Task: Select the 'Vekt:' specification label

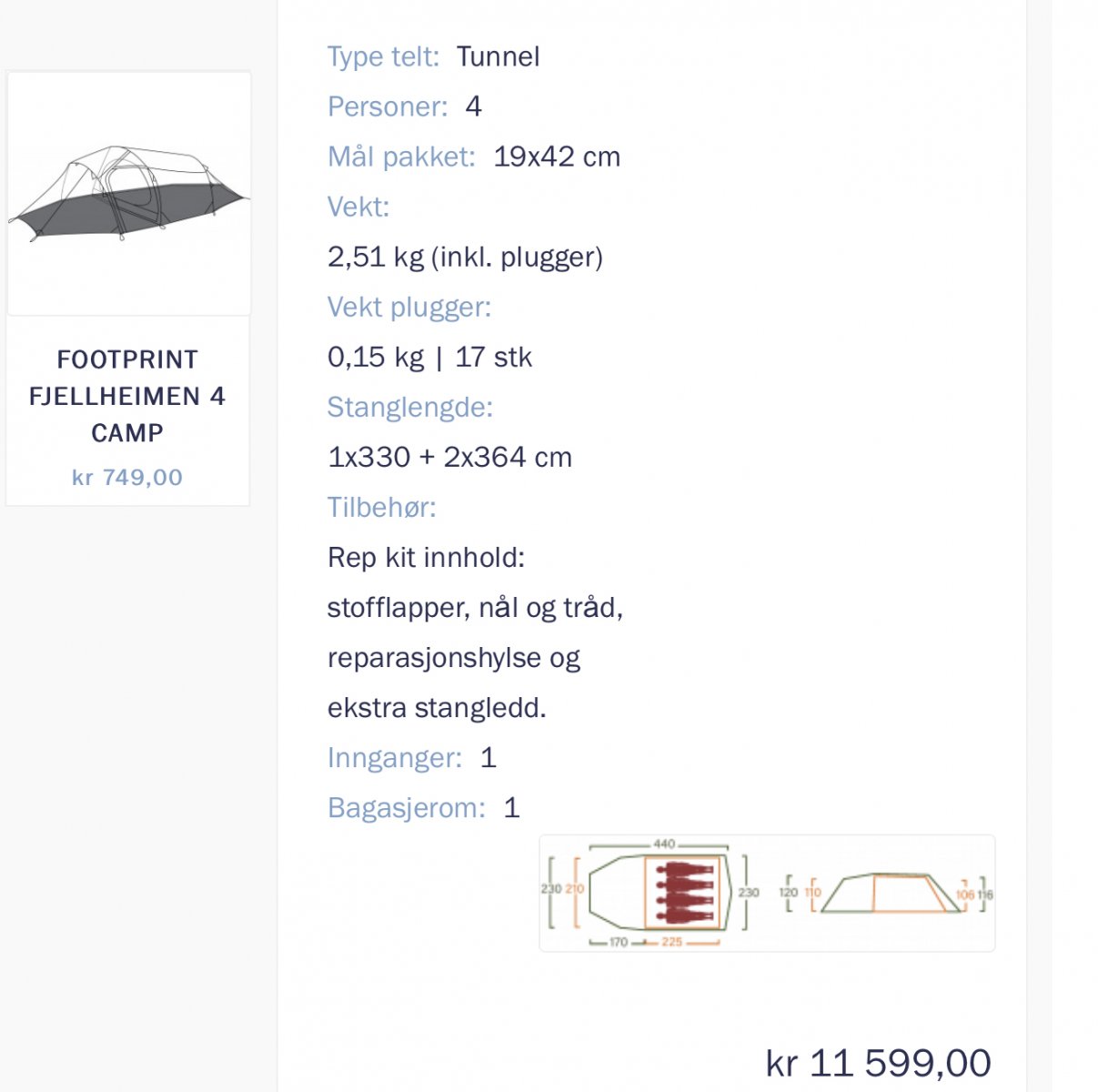Action: 358,207
